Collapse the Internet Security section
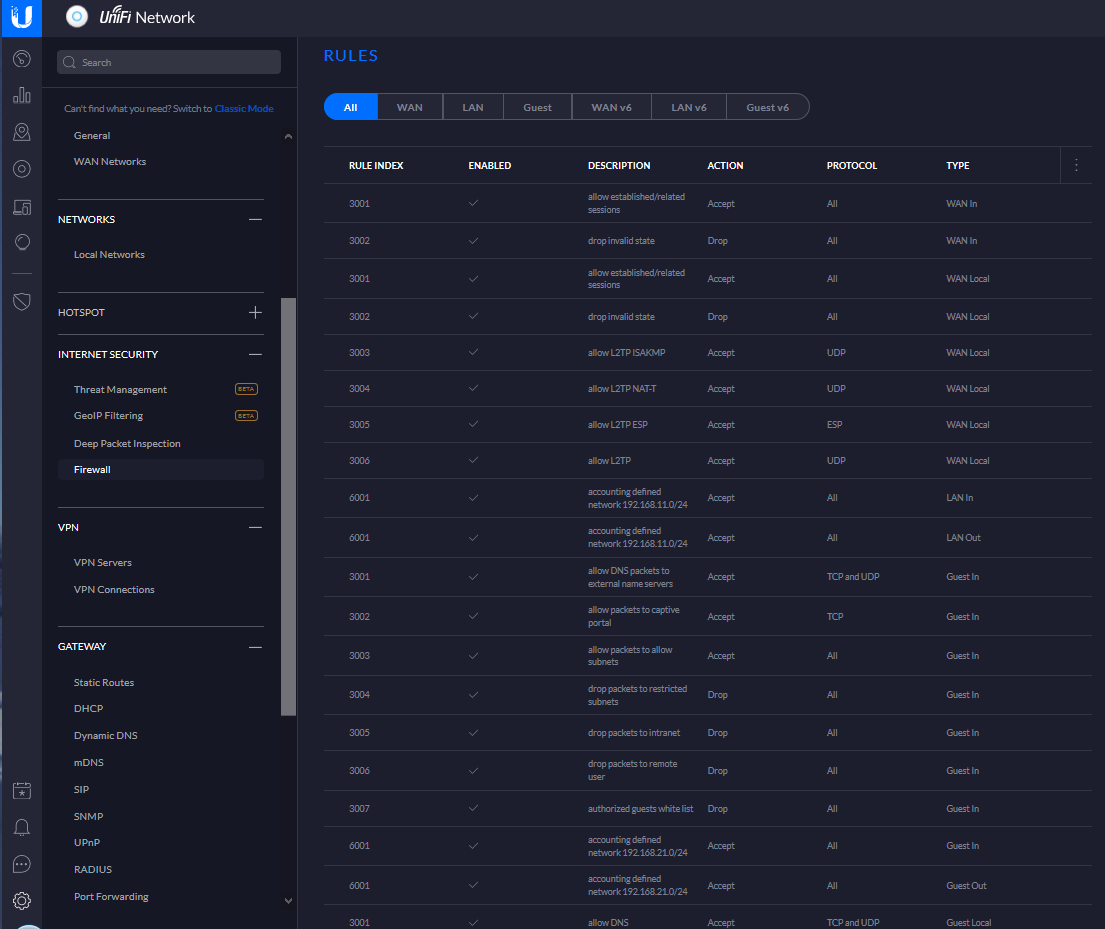Viewport: 1105px width, 929px height. [x=255, y=354]
